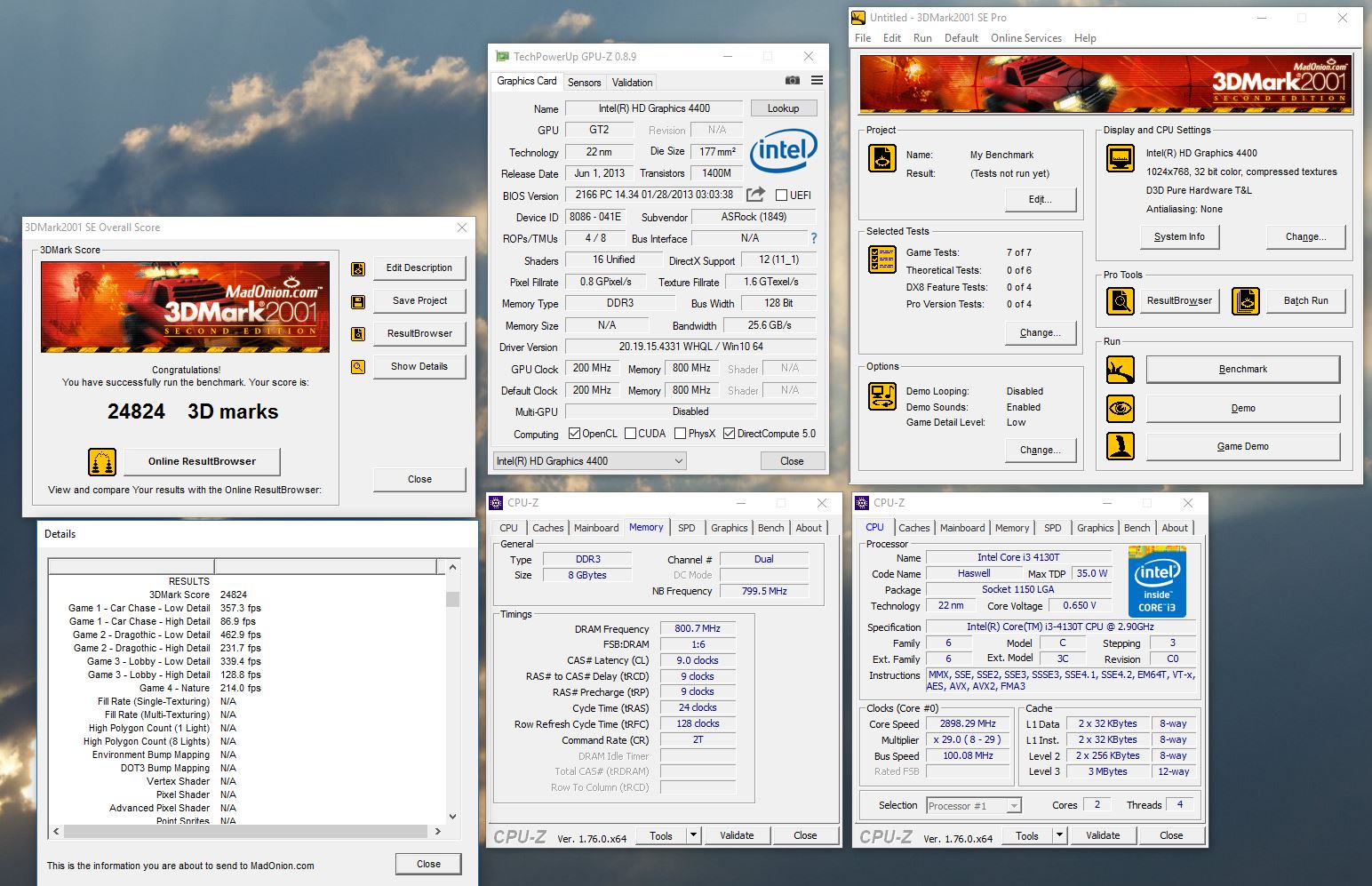Click Pro Tools ResultBrowser magnifier icon
Image resolution: width=1372 pixels, height=886 pixels.
[x=1121, y=301]
